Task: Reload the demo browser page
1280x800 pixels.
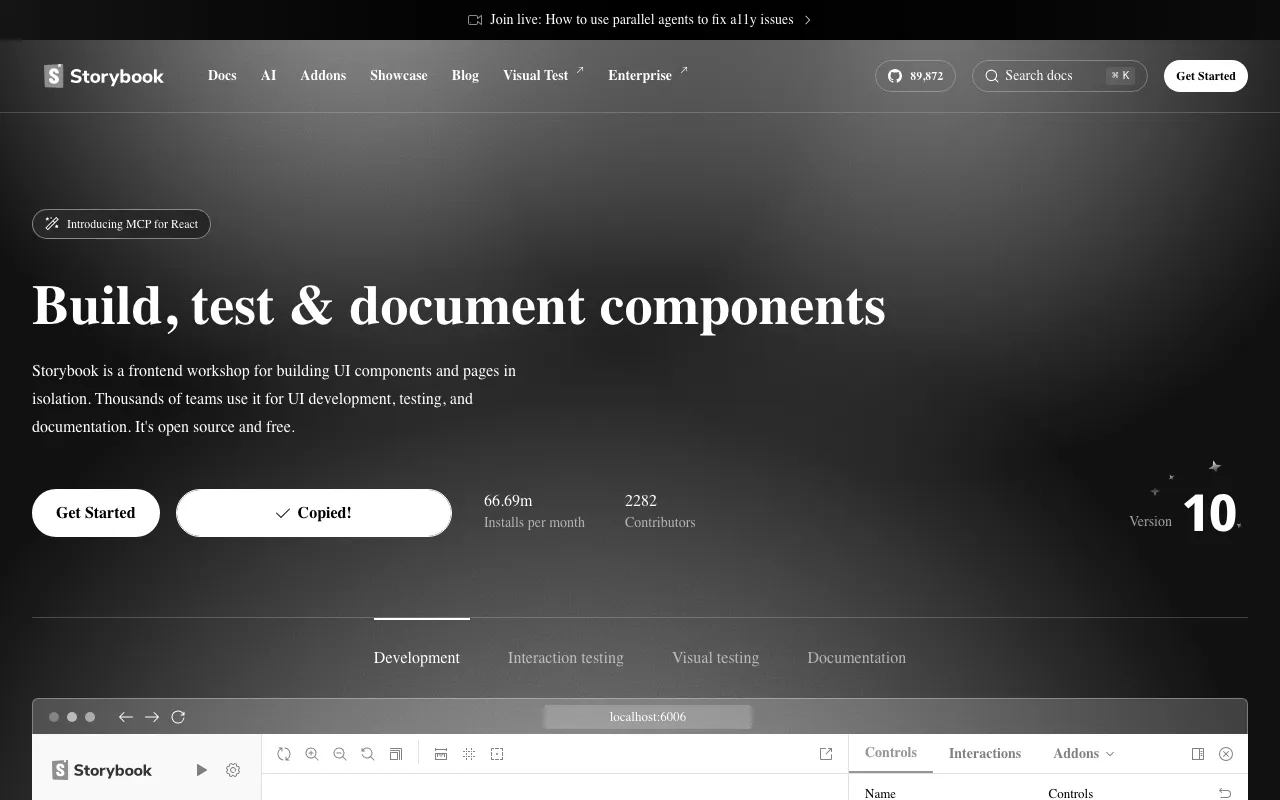Action: [x=178, y=717]
